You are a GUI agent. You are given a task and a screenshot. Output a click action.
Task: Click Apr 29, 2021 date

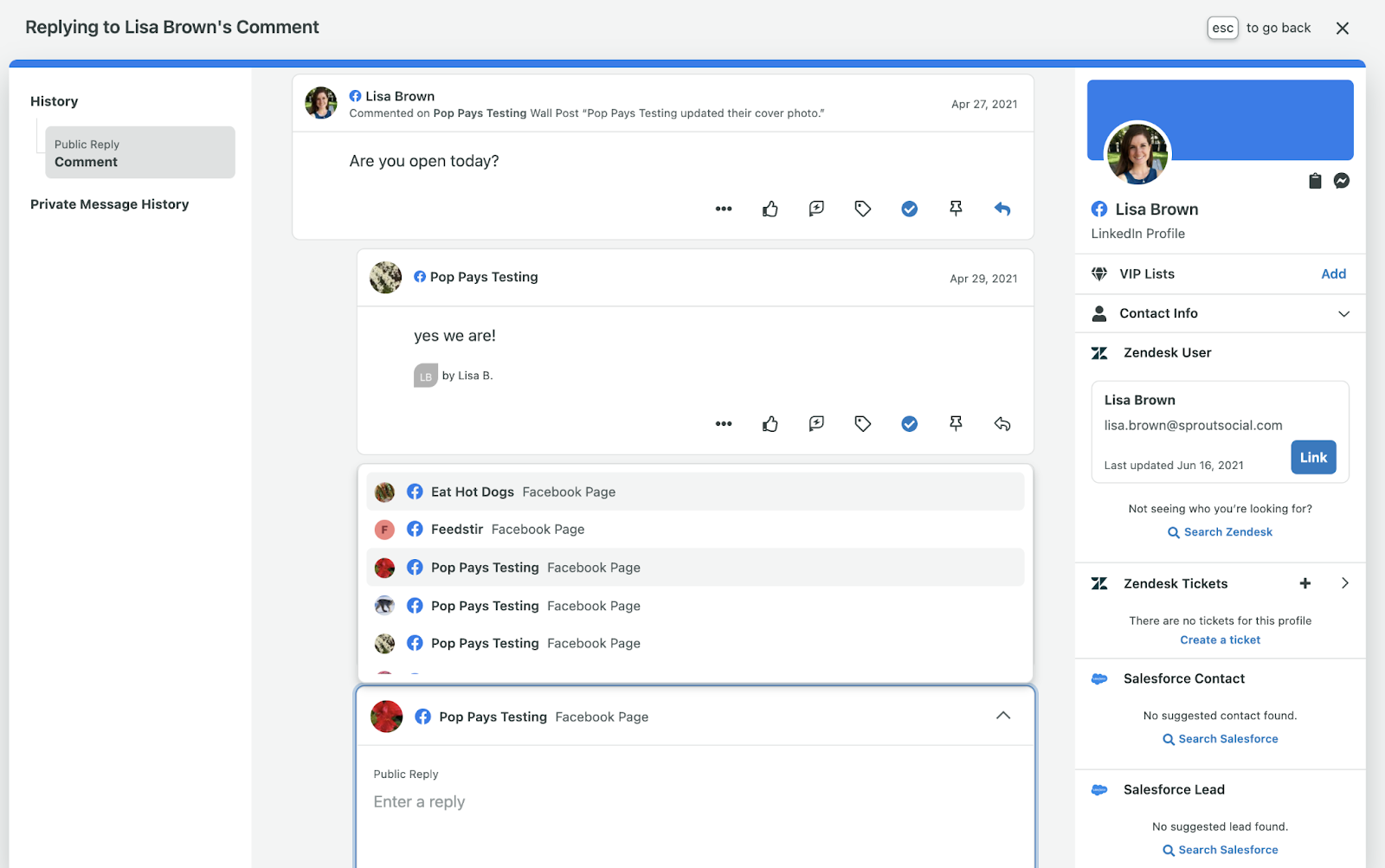pyautogui.click(x=983, y=279)
